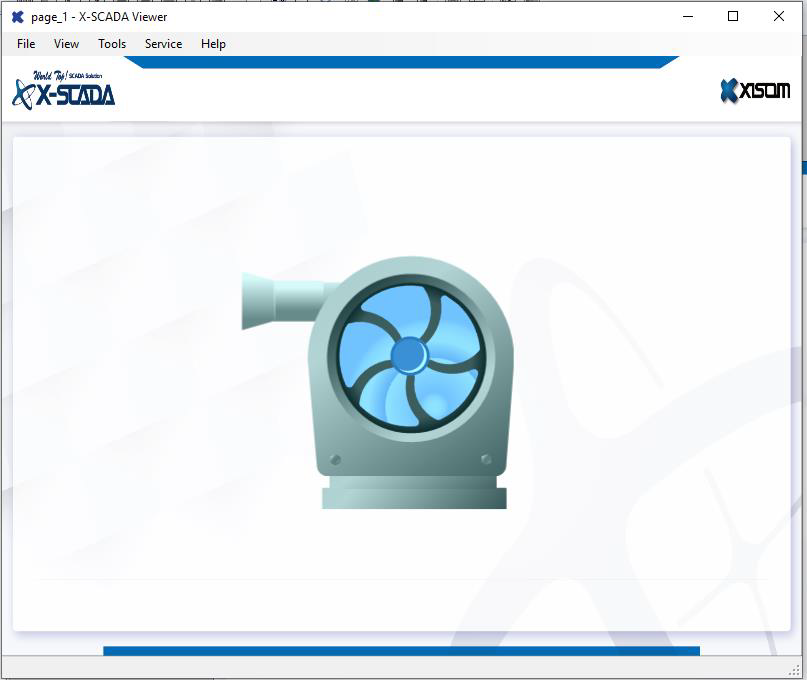Close the X-SCADA Viewer window
This screenshot has width=807, height=680.
[779, 16]
